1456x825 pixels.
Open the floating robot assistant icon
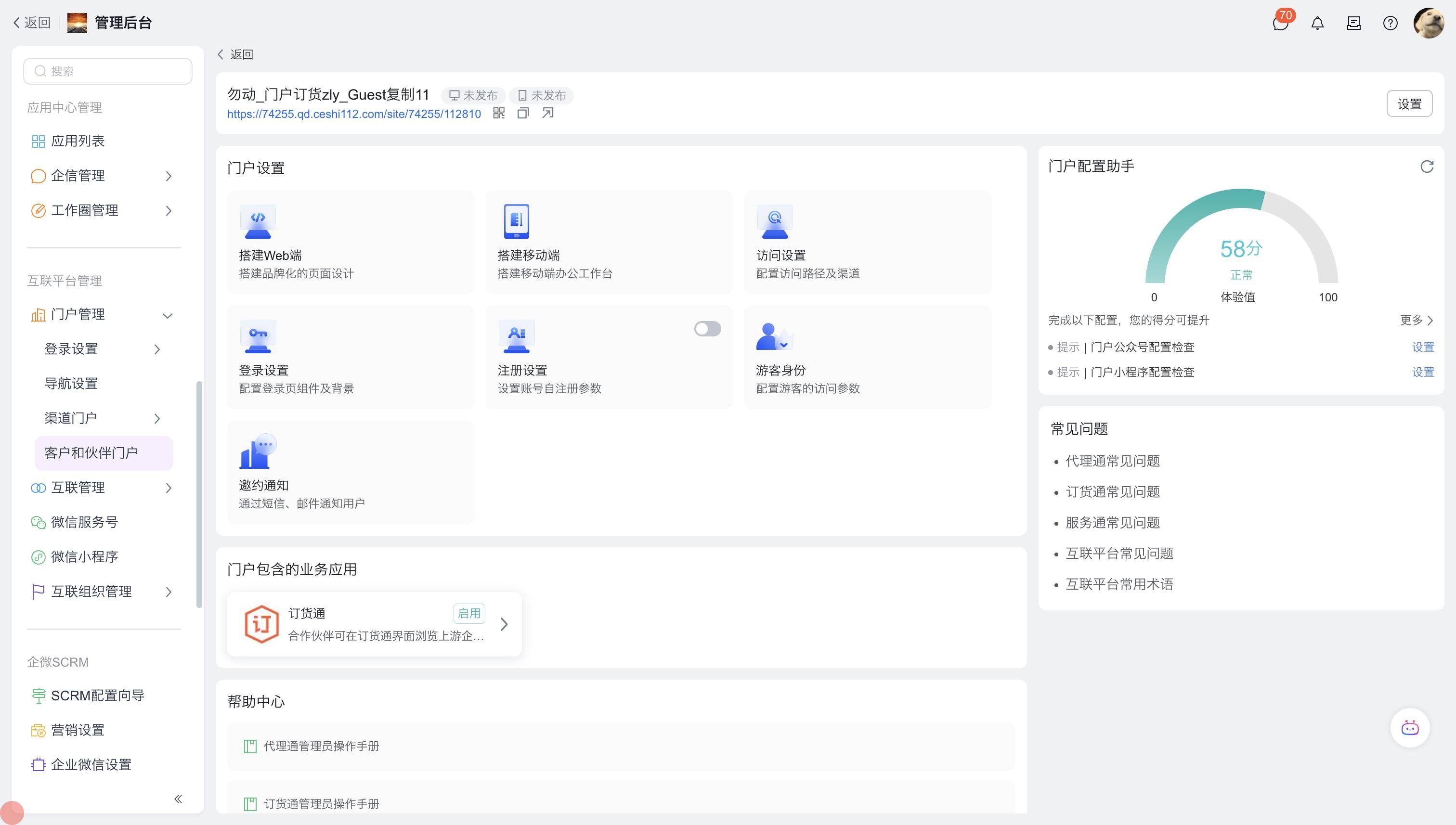point(1409,728)
